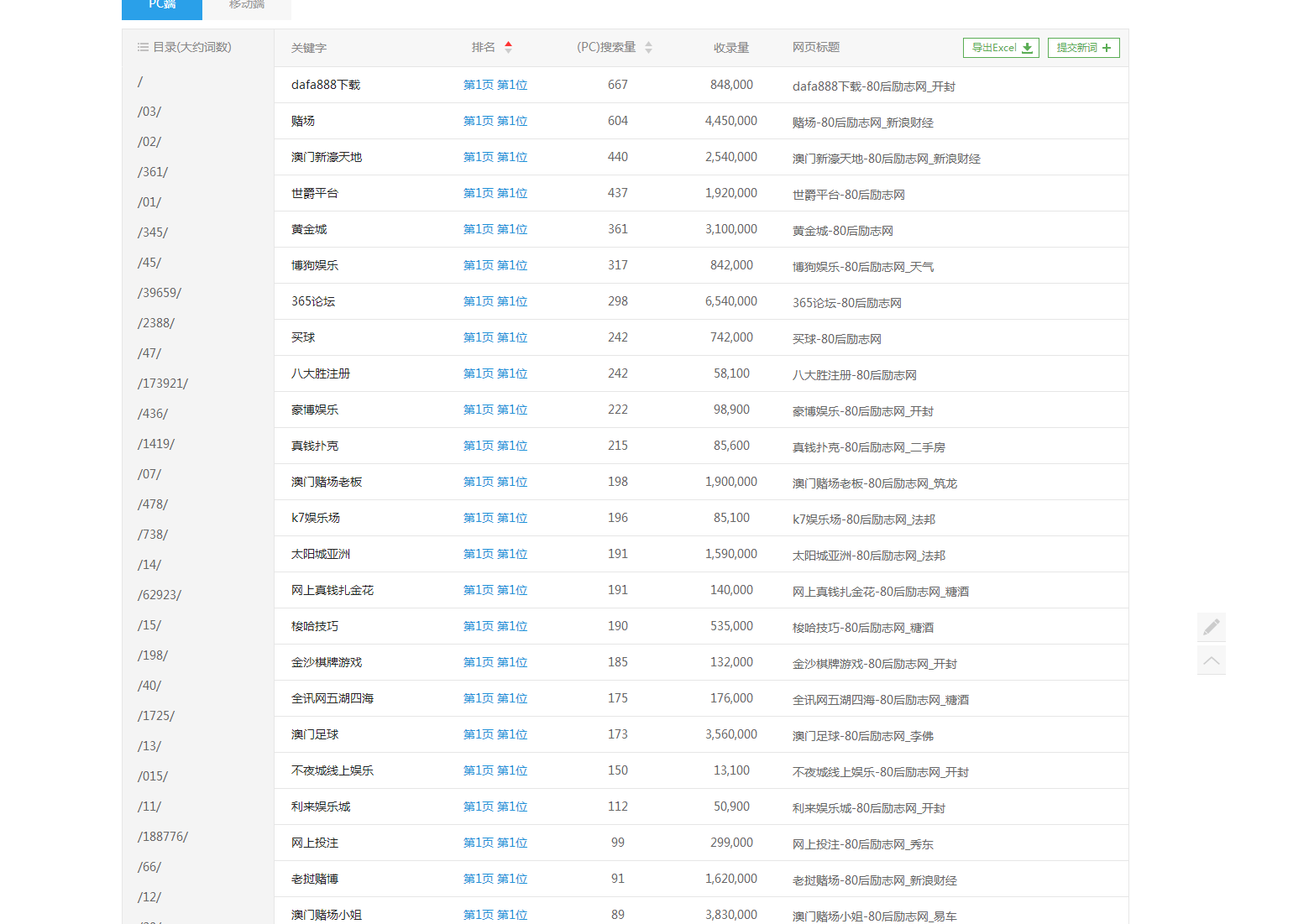This screenshot has height=924, width=1314.
Task: Click the pencil feedback icon
Action: coord(1211,627)
